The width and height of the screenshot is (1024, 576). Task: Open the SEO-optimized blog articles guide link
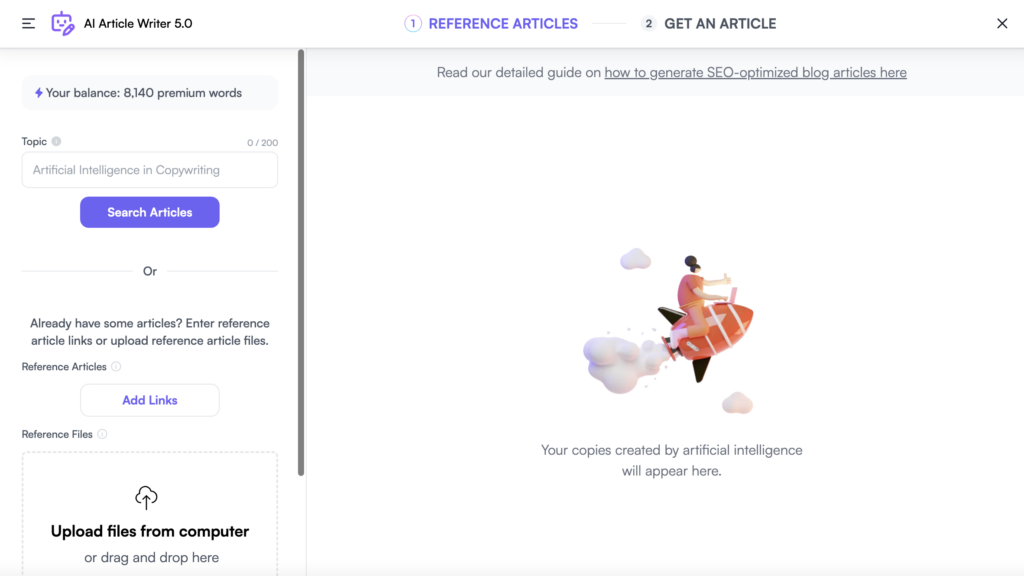coord(755,72)
